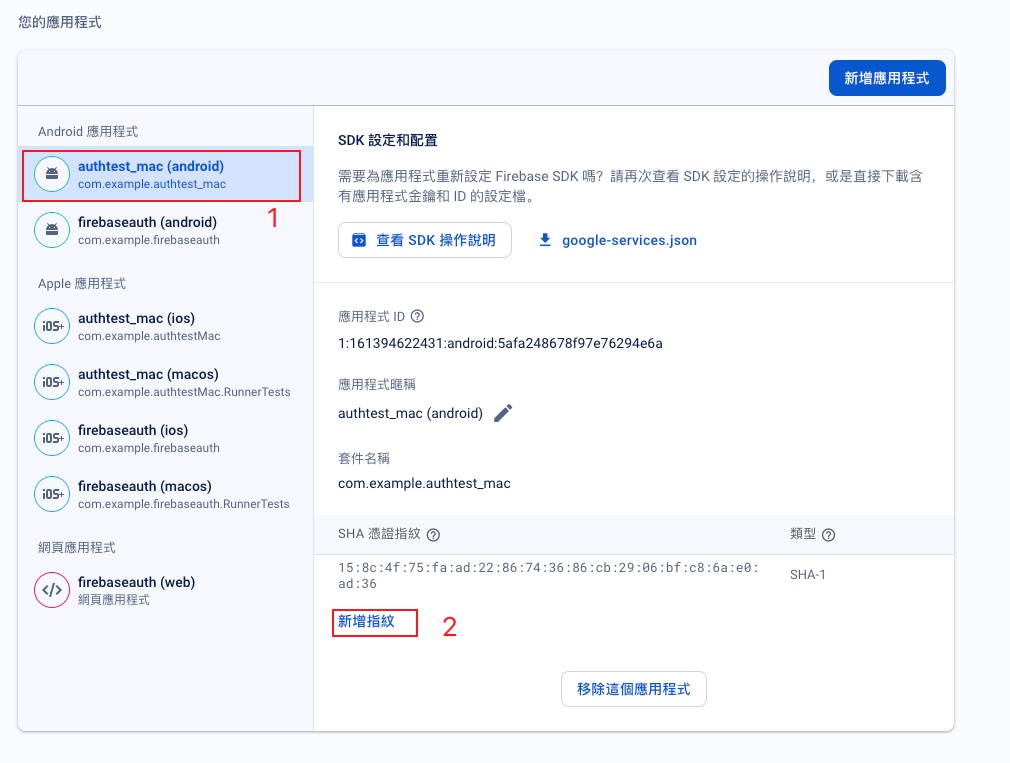The width and height of the screenshot is (1010, 763).
Task: Click the firebaseauth (ios) app icon
Action: point(51,438)
